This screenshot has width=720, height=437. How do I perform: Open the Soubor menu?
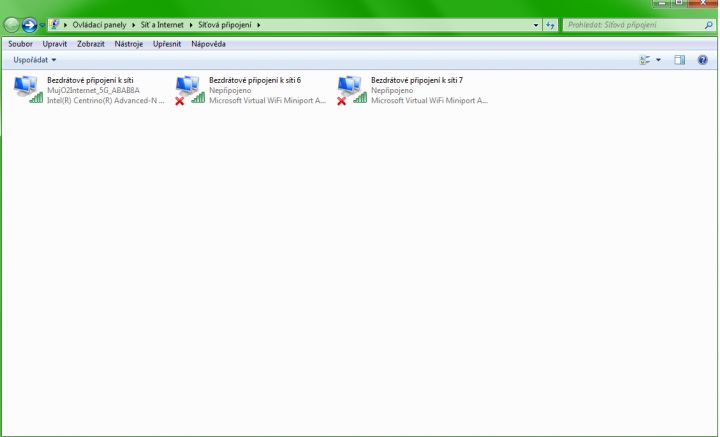click(20, 44)
